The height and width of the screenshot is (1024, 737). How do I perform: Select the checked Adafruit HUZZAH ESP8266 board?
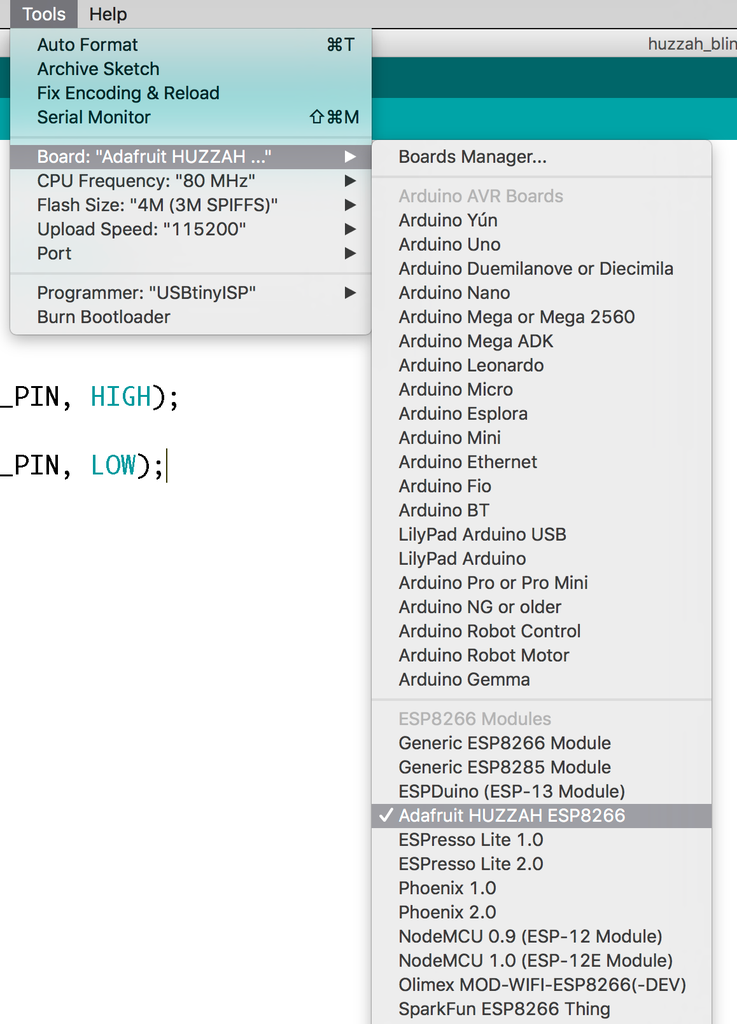click(512, 816)
